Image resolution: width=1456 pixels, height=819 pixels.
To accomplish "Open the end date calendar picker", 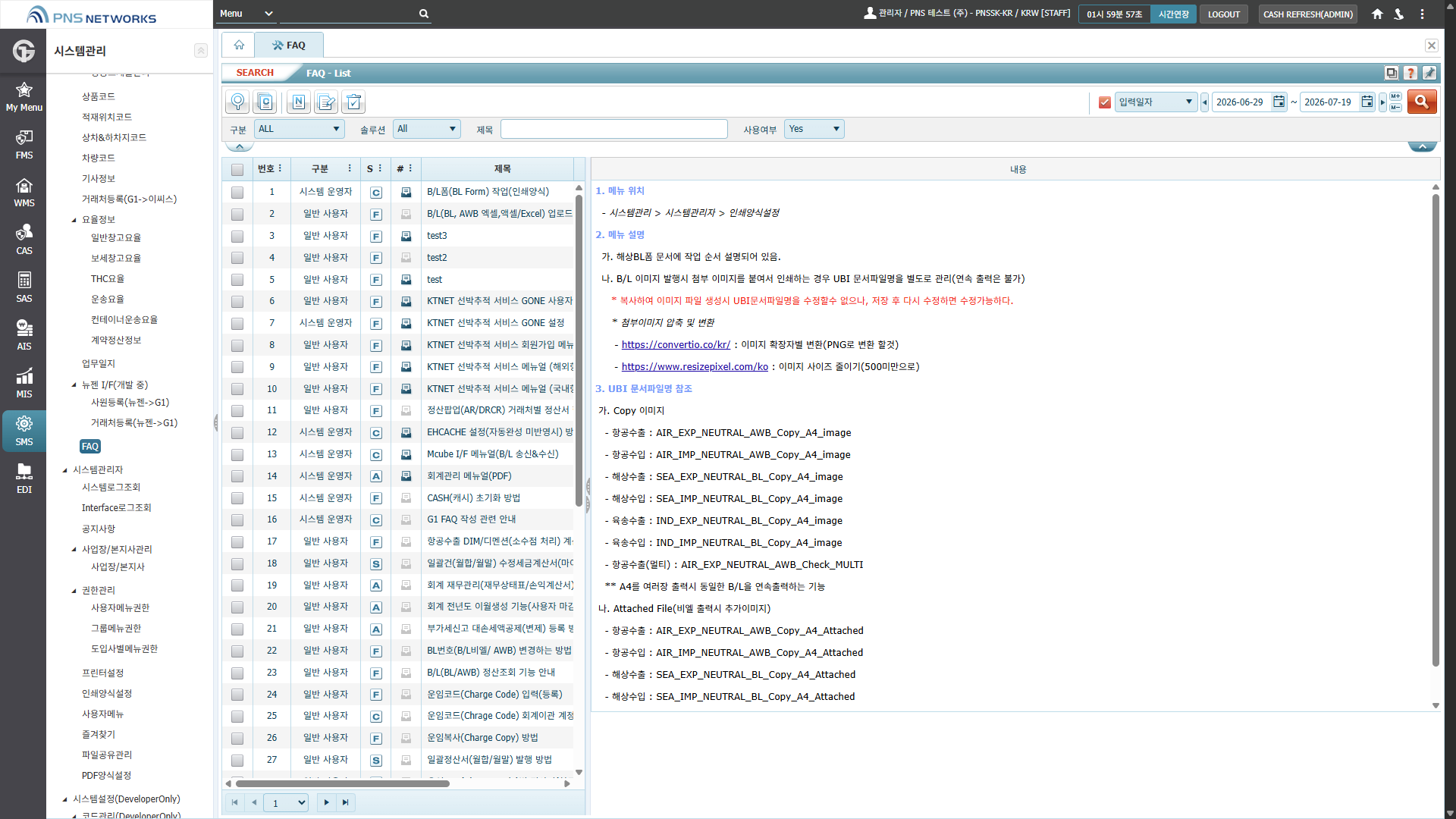I will [1367, 102].
